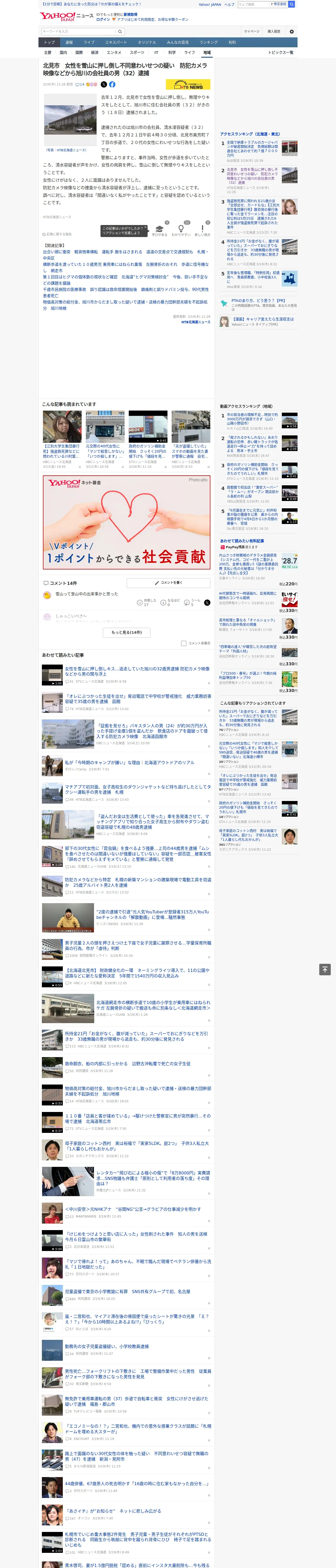336x1568 pixels.
Task: Toggle the コメント非表示 checkbox
Action: coord(183,643)
